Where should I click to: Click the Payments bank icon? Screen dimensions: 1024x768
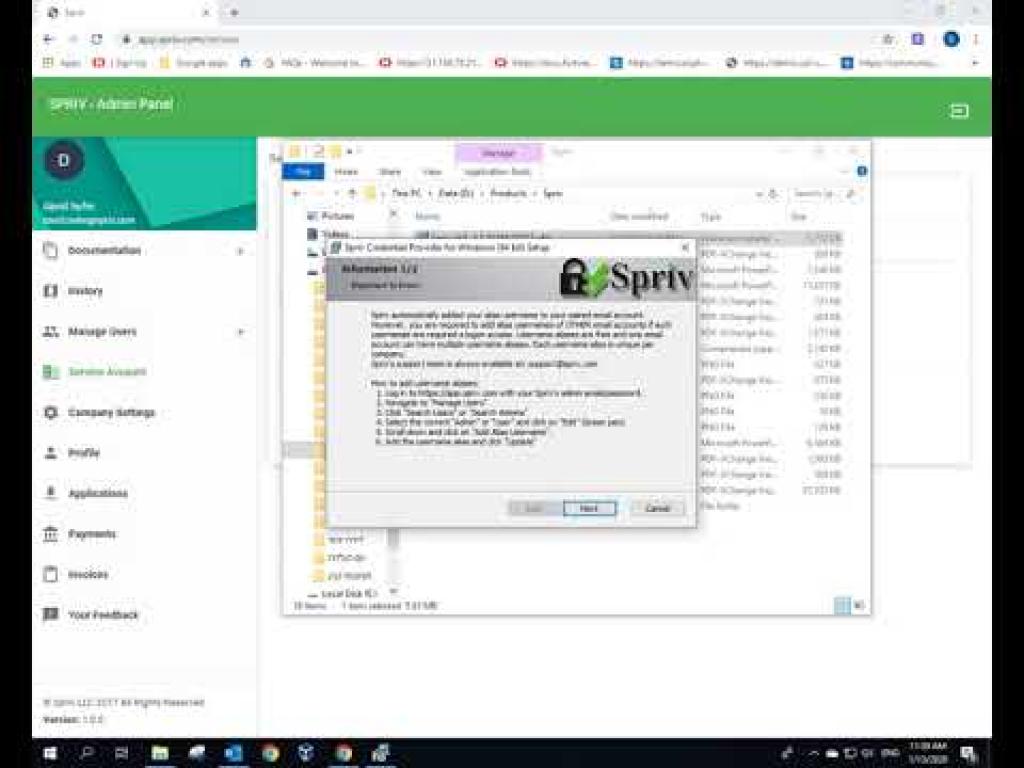pyautogui.click(x=51, y=534)
